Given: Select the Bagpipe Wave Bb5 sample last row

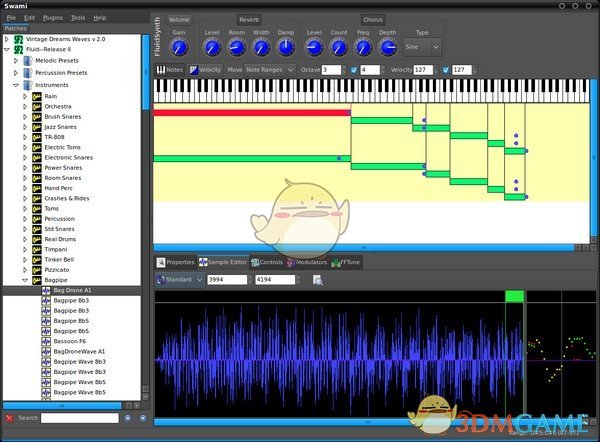Looking at the screenshot, I should tap(79, 393).
